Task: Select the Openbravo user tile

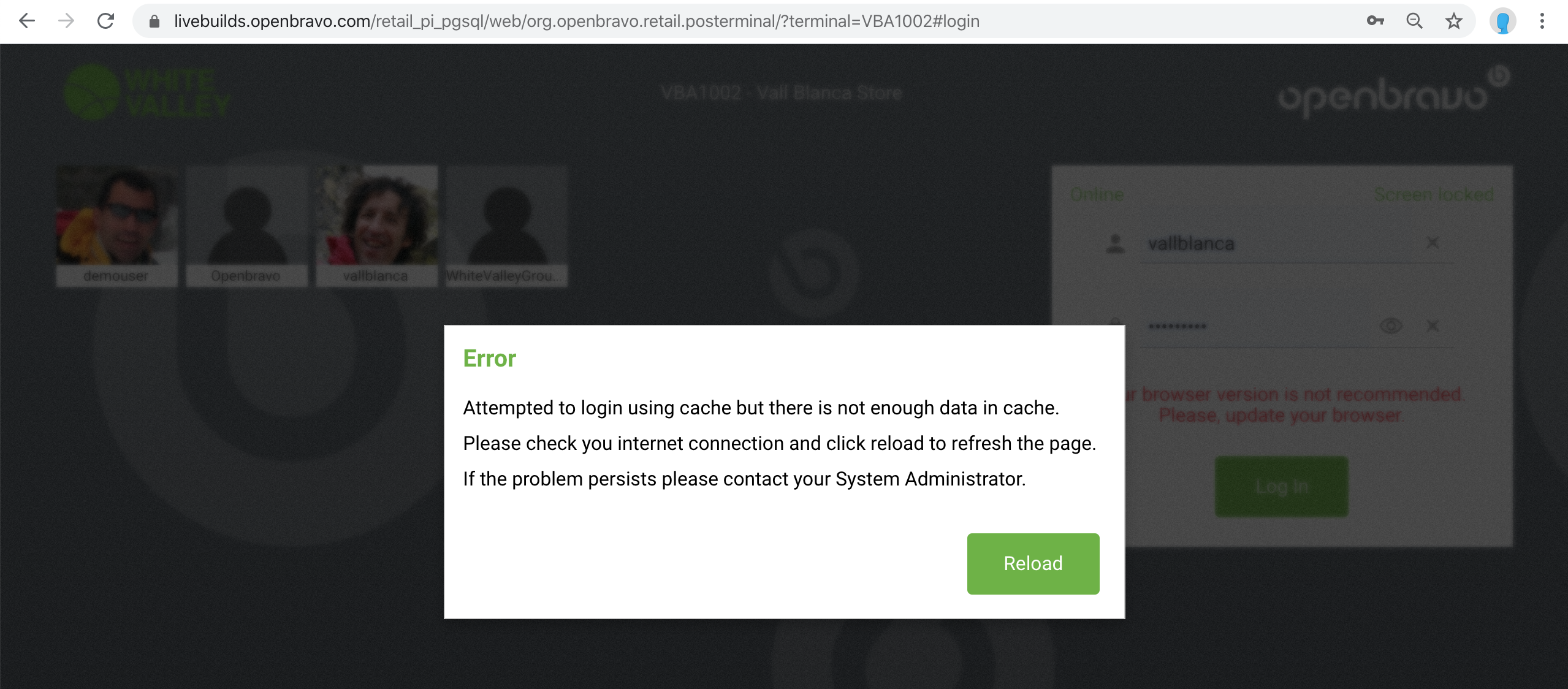Action: tap(246, 226)
